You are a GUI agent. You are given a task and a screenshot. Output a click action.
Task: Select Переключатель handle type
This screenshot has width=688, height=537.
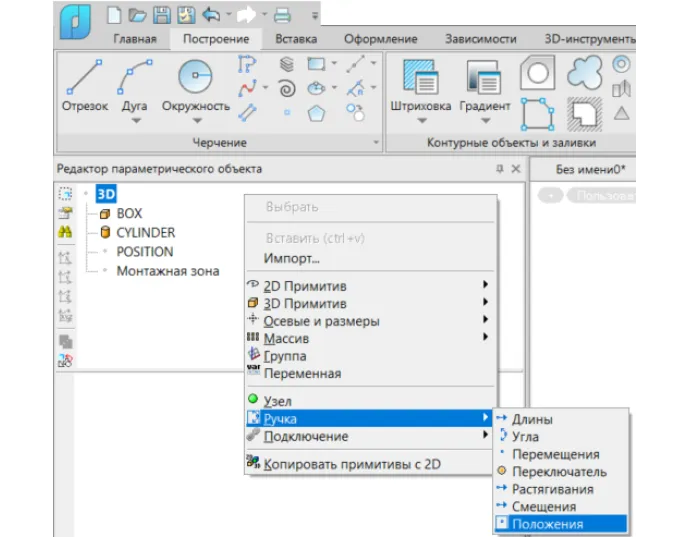[x=562, y=472]
